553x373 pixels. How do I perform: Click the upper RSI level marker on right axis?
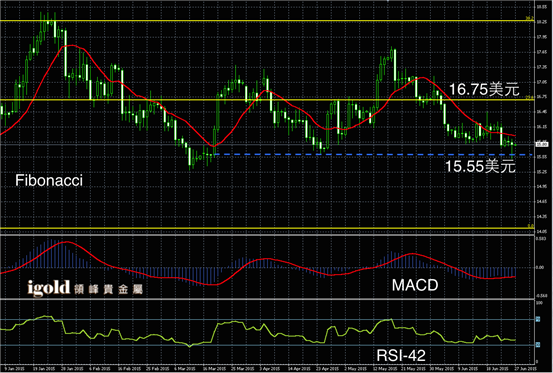538,319
